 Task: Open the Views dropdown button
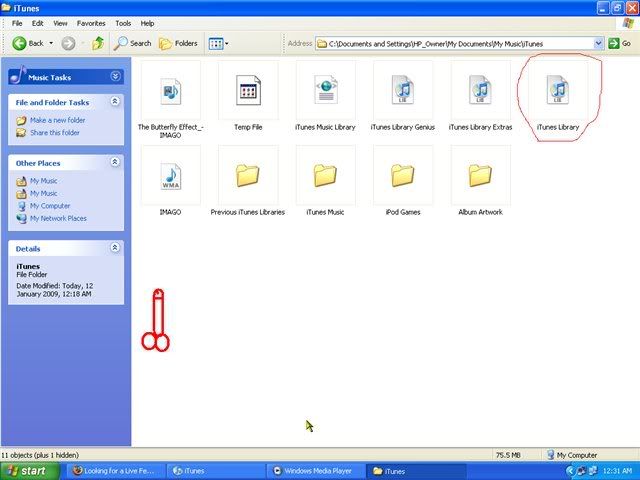pos(218,44)
